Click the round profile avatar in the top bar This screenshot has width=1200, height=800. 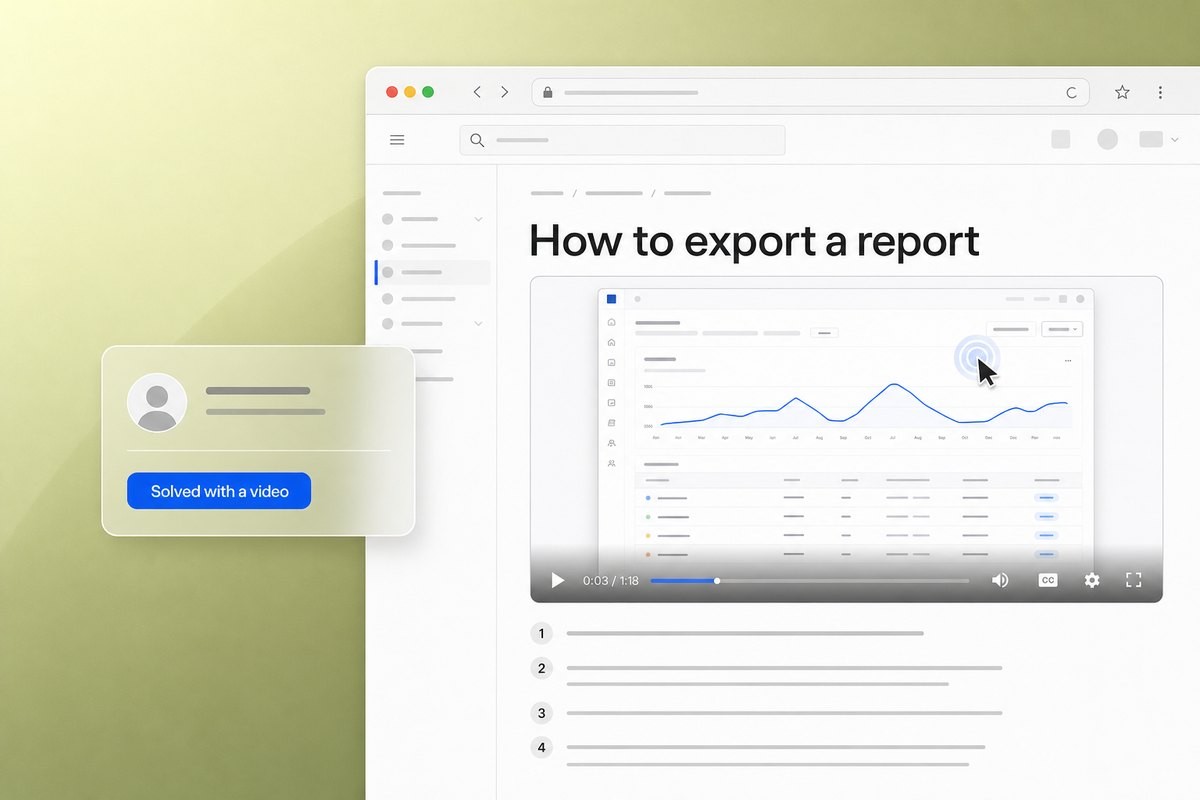tap(1107, 140)
